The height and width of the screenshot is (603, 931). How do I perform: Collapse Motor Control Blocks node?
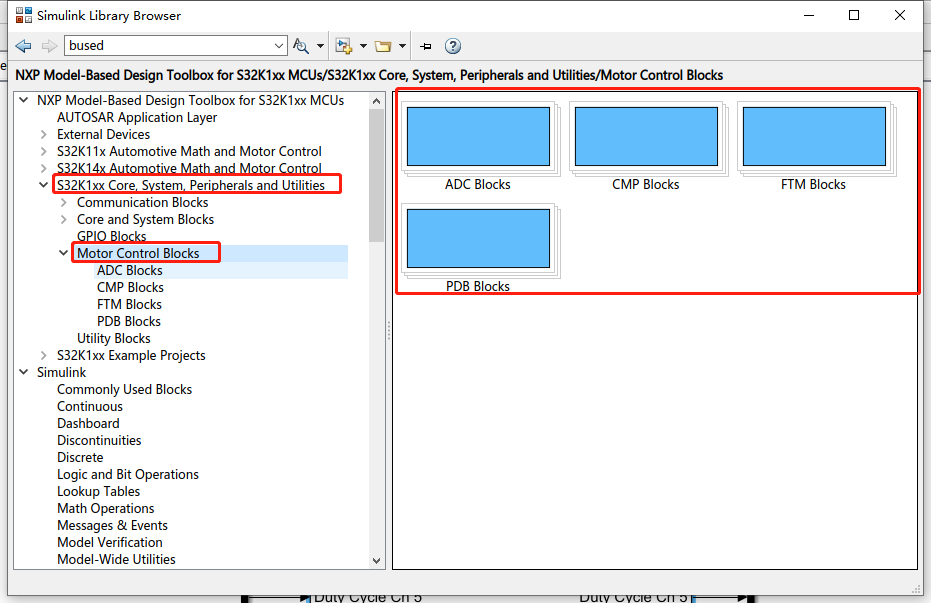pyautogui.click(x=64, y=253)
